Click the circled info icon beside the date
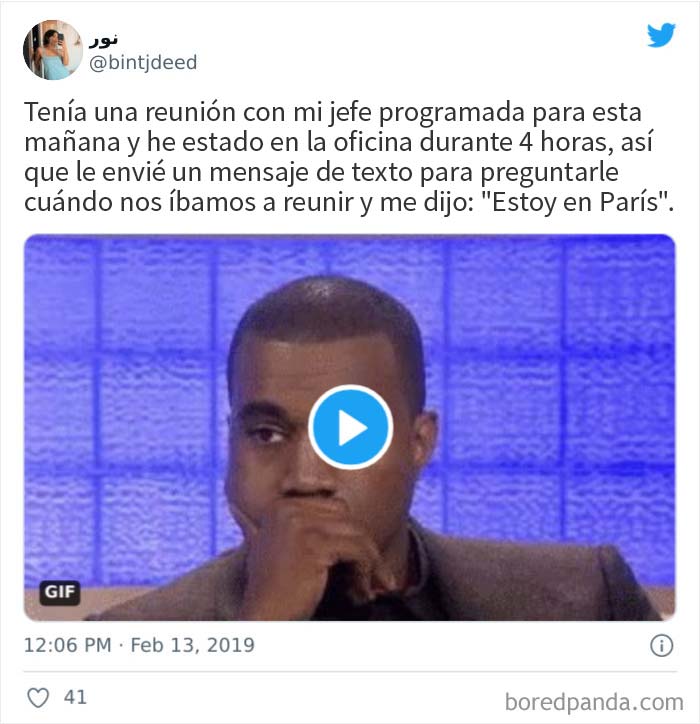Viewport: 700px width, 724px height. click(x=661, y=645)
